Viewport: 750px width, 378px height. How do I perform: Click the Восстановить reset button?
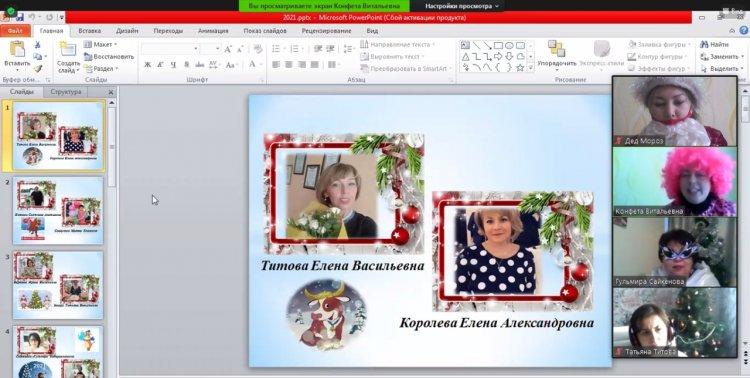(109, 56)
